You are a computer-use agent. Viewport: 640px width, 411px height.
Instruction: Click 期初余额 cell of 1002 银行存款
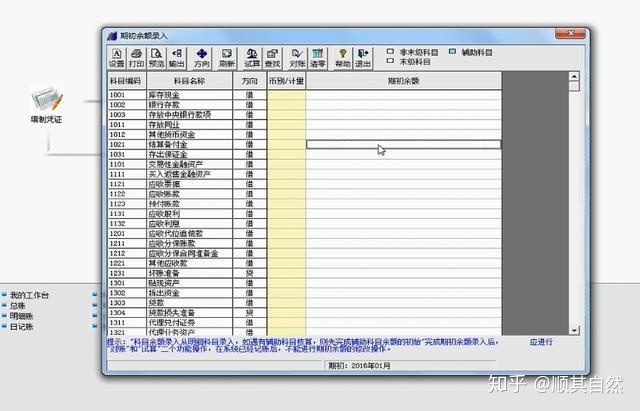coord(404,104)
